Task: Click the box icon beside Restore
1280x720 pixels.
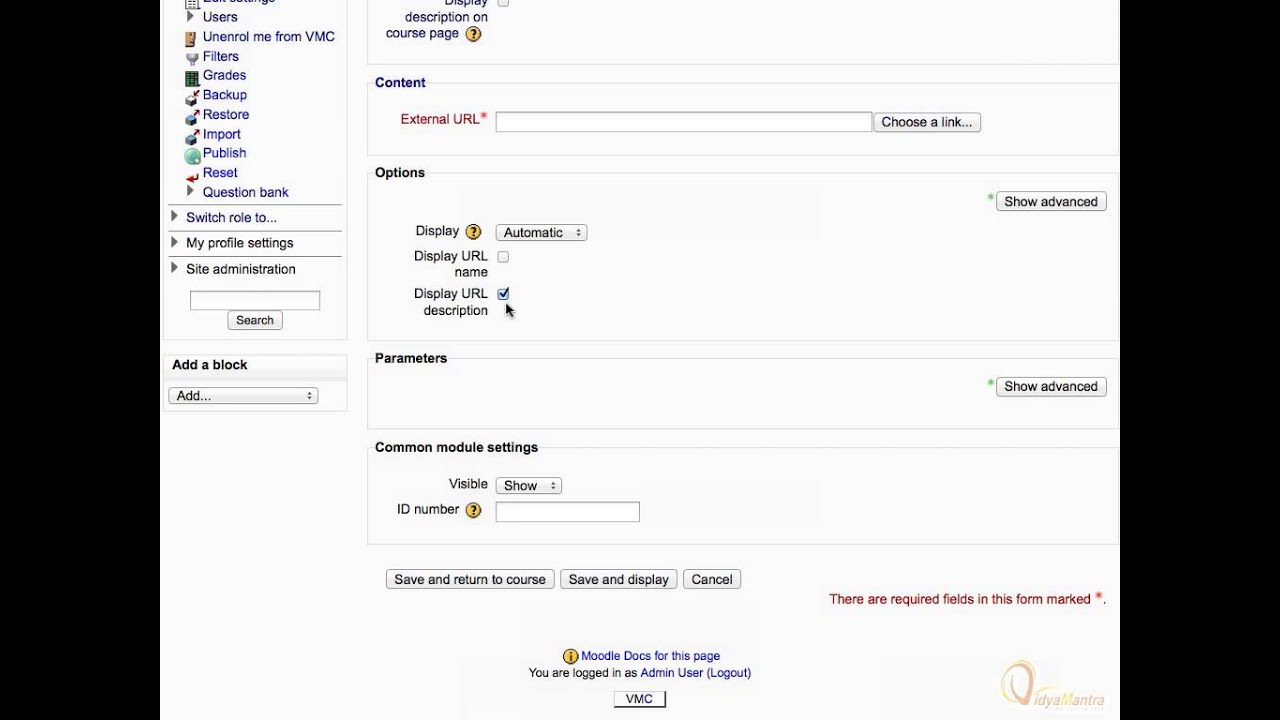Action: click(192, 116)
